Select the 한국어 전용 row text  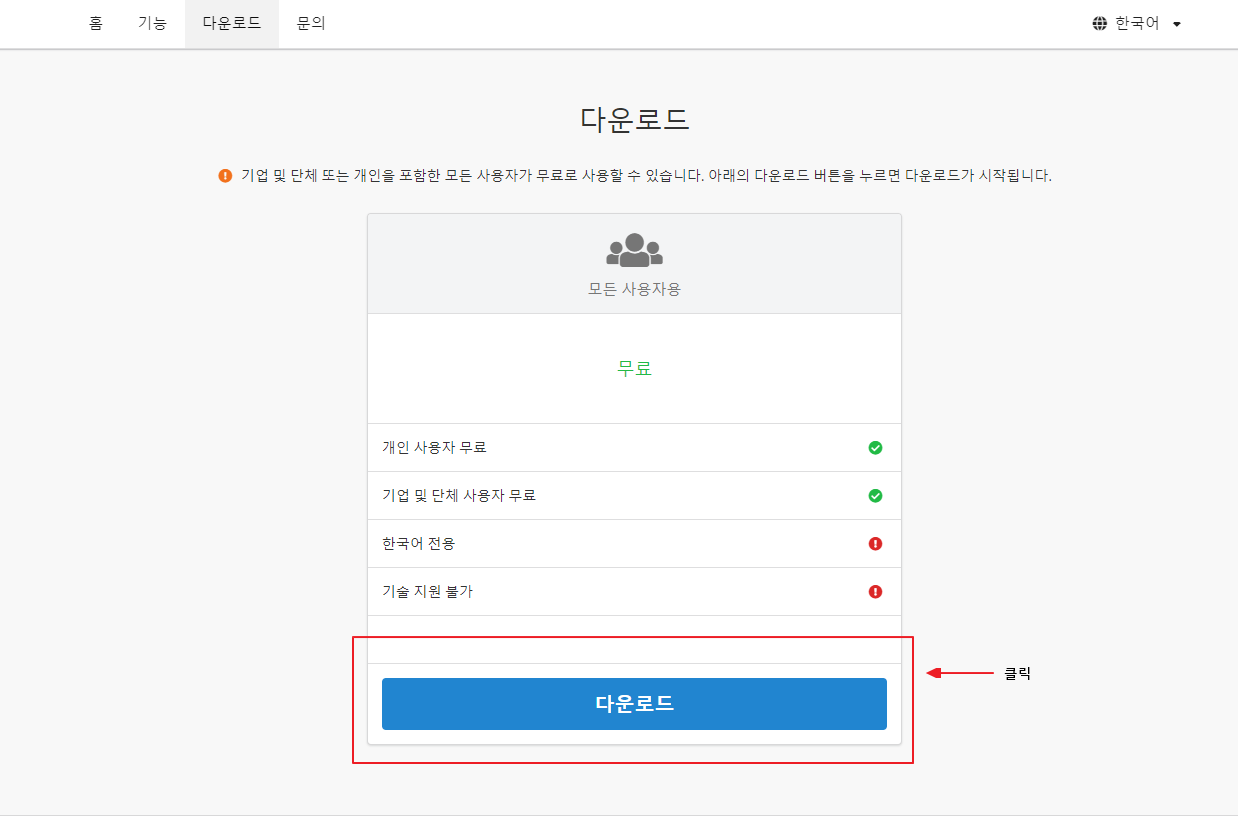pyautogui.click(x=418, y=543)
